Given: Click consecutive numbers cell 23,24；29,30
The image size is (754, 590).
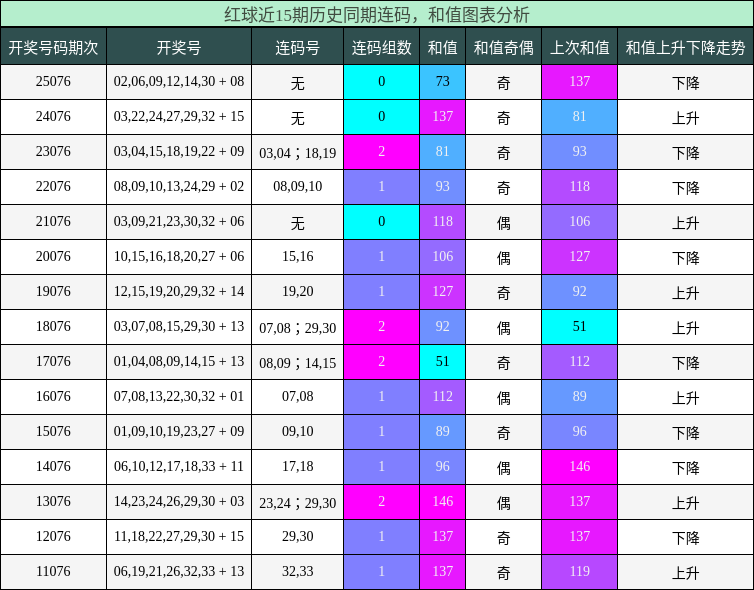Looking at the screenshot, I should click(298, 502).
